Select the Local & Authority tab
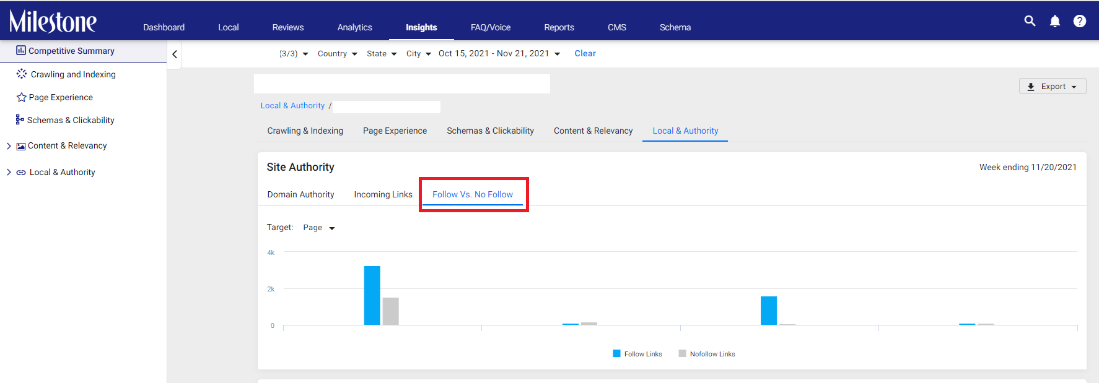Image resolution: width=1099 pixels, height=383 pixels. pos(685,131)
